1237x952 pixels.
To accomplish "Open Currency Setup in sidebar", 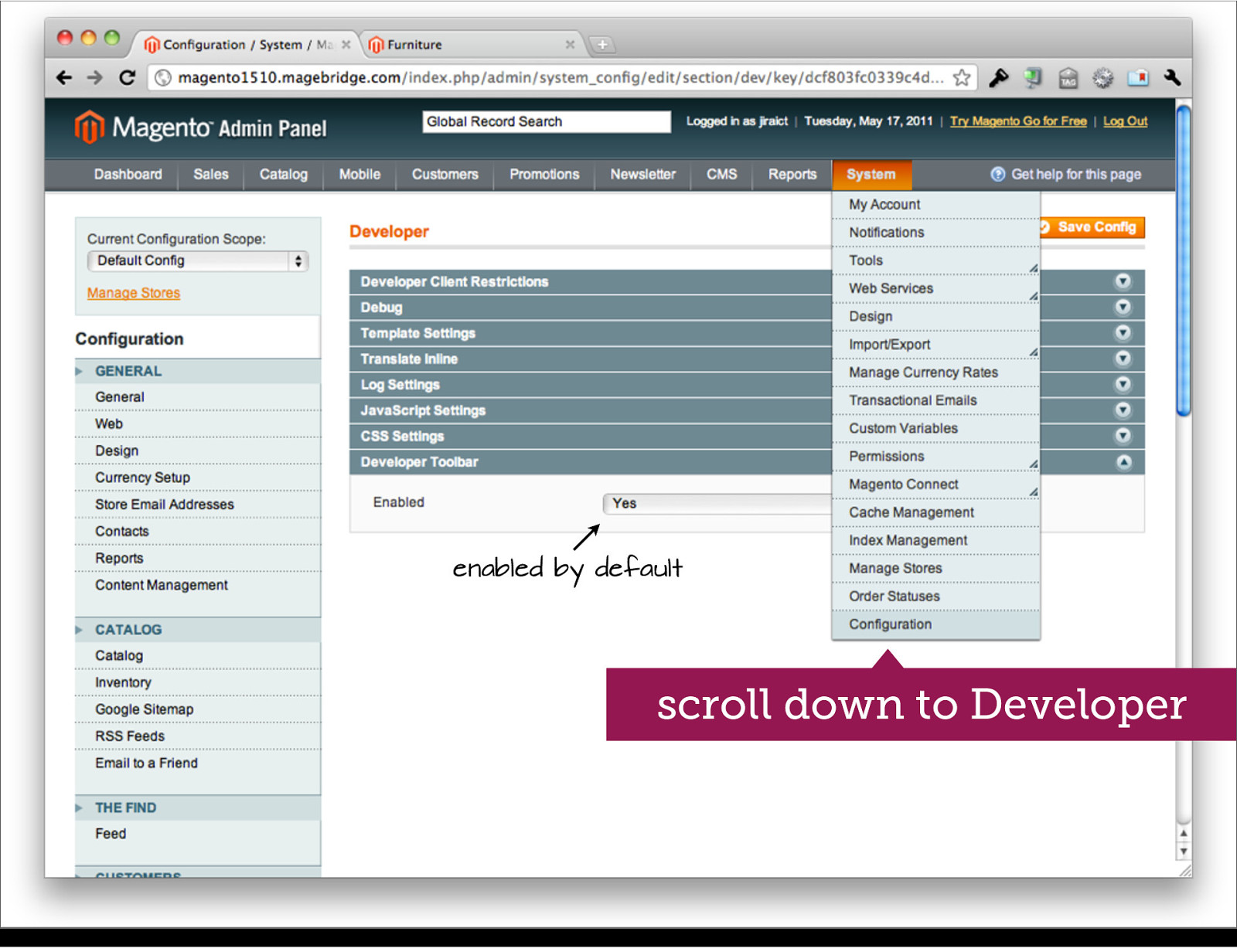I will pyautogui.click(x=197, y=478).
